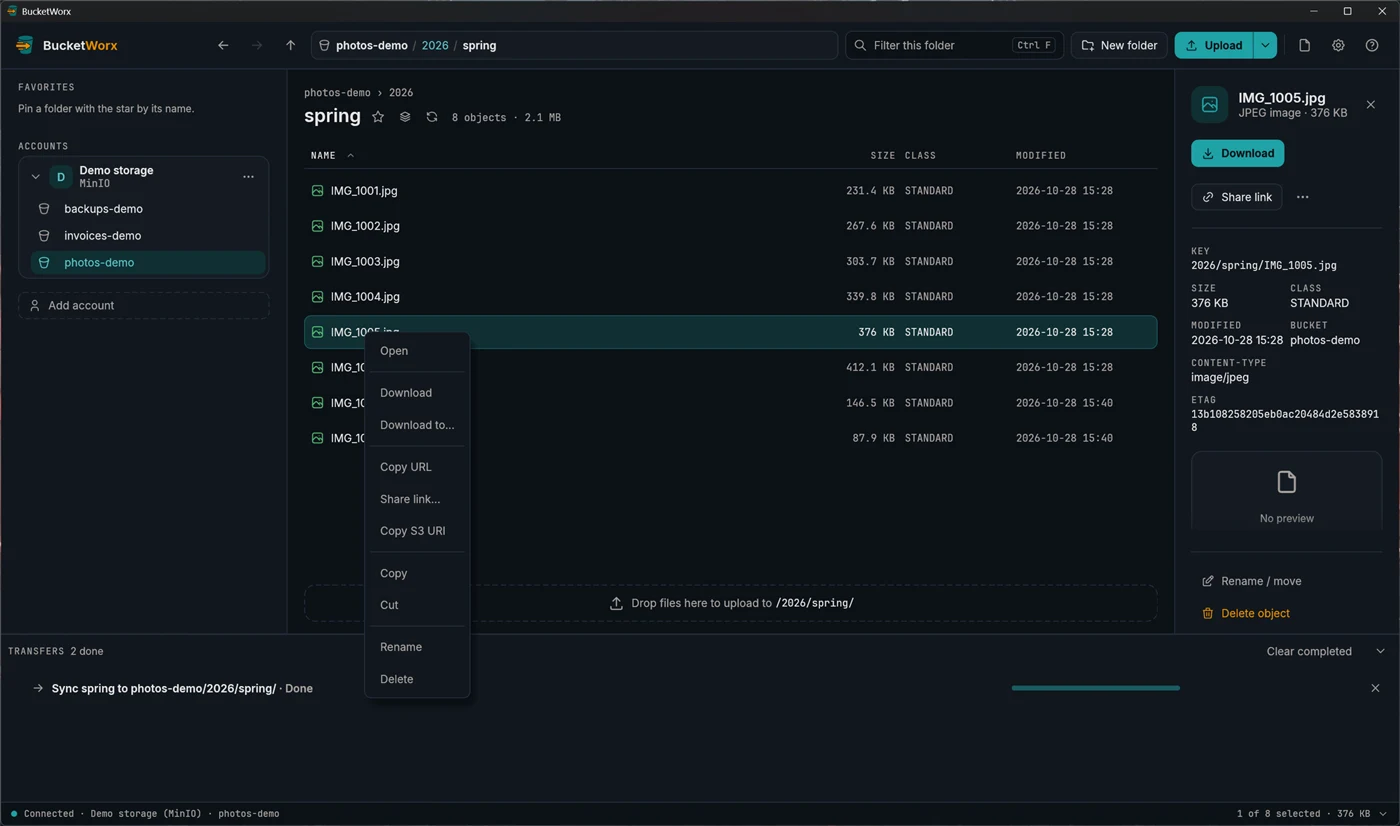Open the help question mark icon
The width and height of the screenshot is (1400, 826).
click(x=1372, y=45)
